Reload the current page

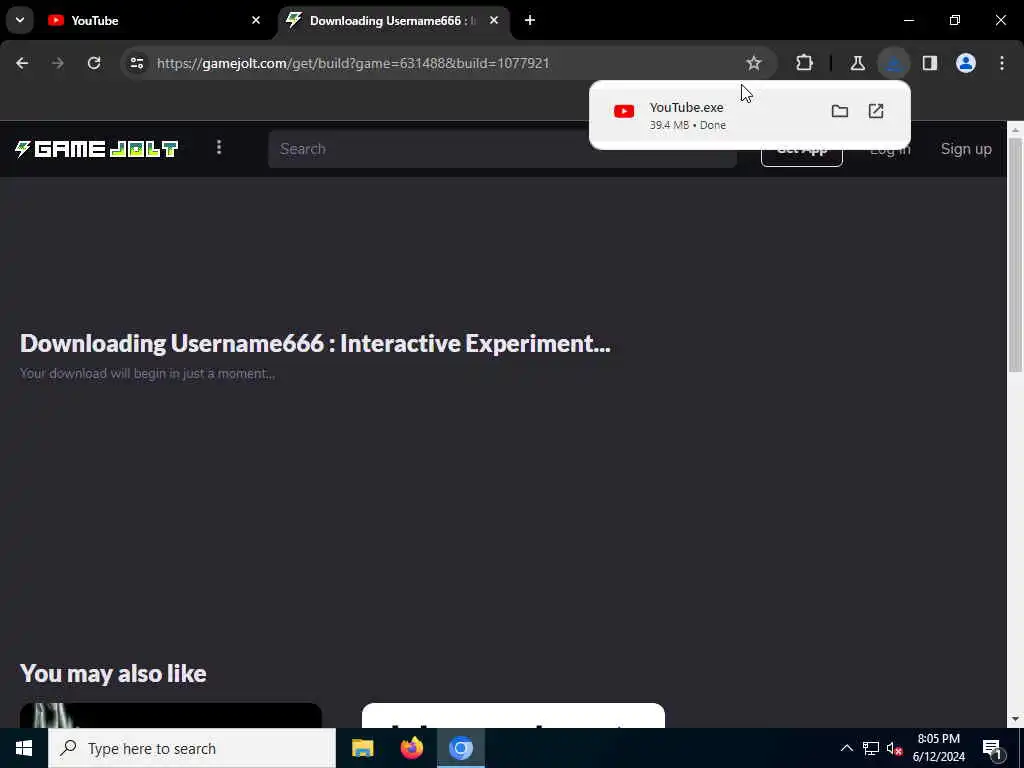click(x=94, y=63)
